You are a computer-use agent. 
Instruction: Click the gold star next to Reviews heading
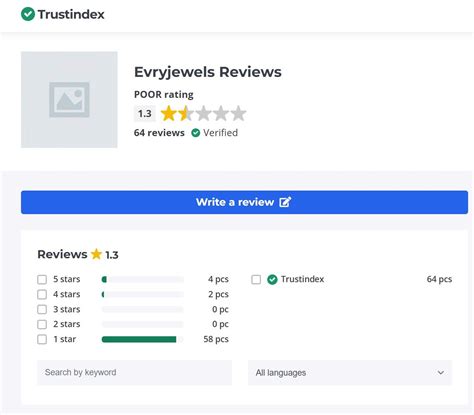click(x=96, y=254)
